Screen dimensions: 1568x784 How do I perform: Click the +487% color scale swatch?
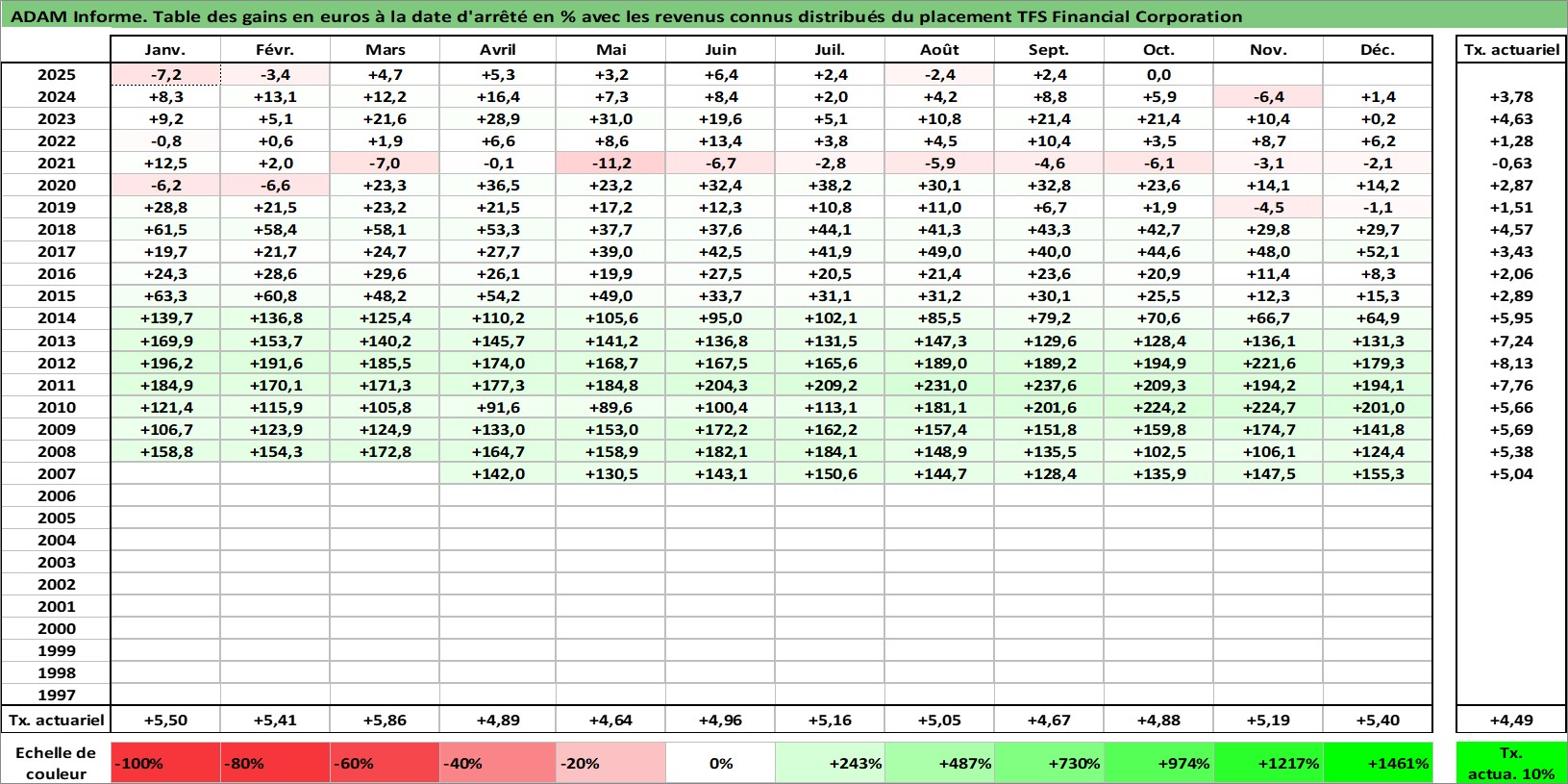tap(939, 762)
